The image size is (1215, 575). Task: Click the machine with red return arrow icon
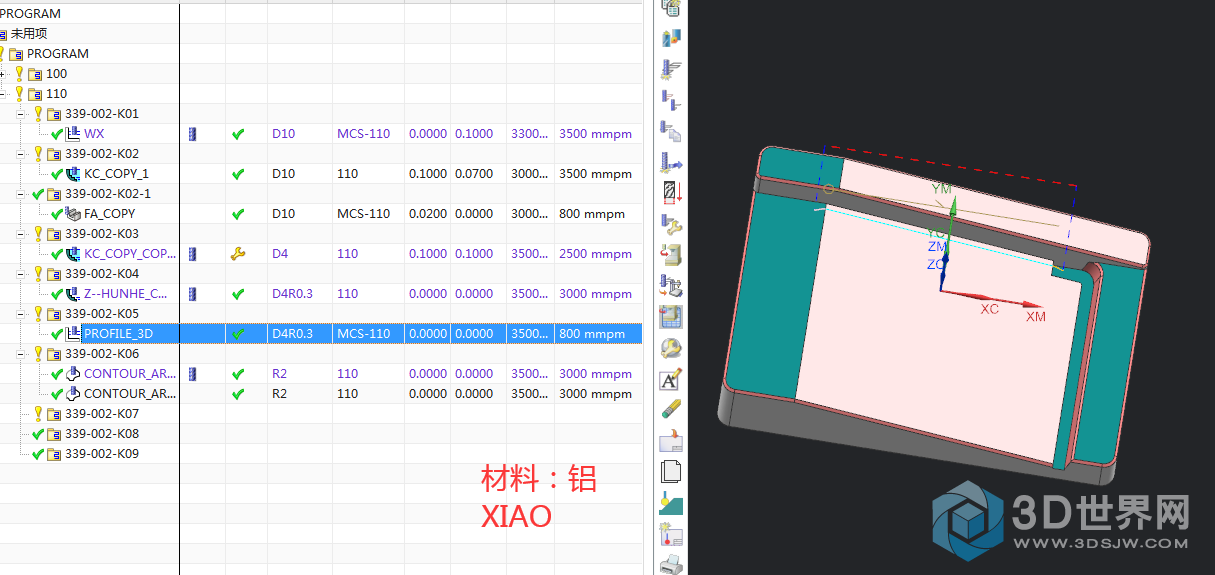point(671,255)
